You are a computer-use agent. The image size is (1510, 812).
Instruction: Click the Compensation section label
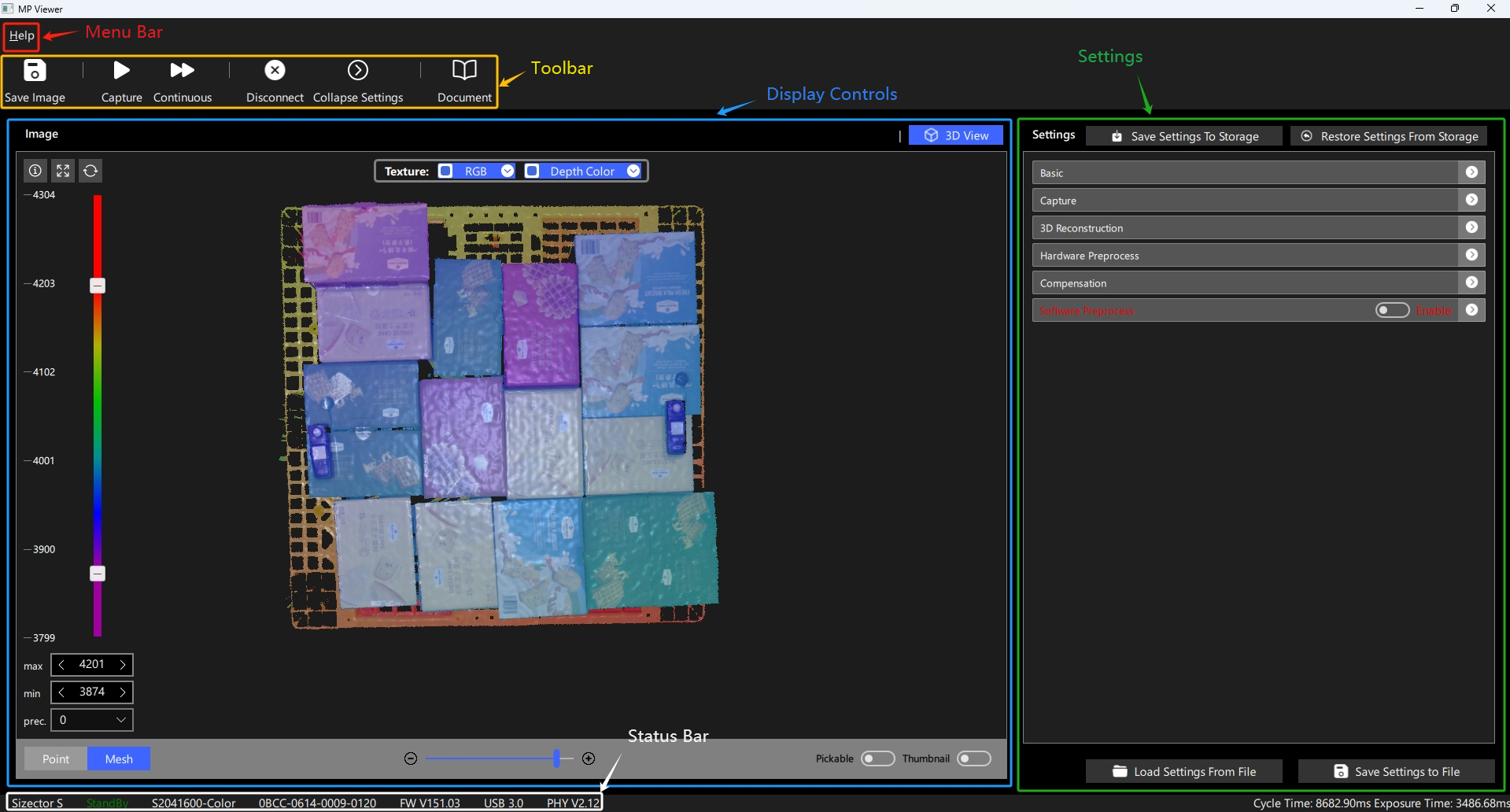1073,282
